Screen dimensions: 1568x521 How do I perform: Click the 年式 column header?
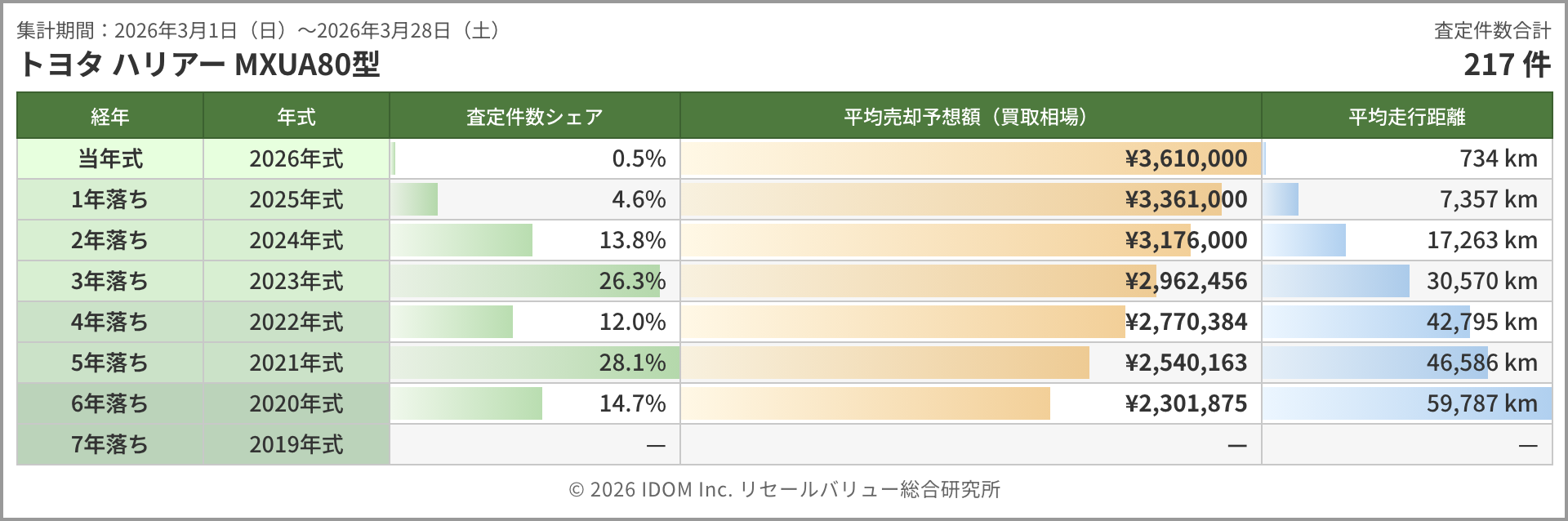296,117
